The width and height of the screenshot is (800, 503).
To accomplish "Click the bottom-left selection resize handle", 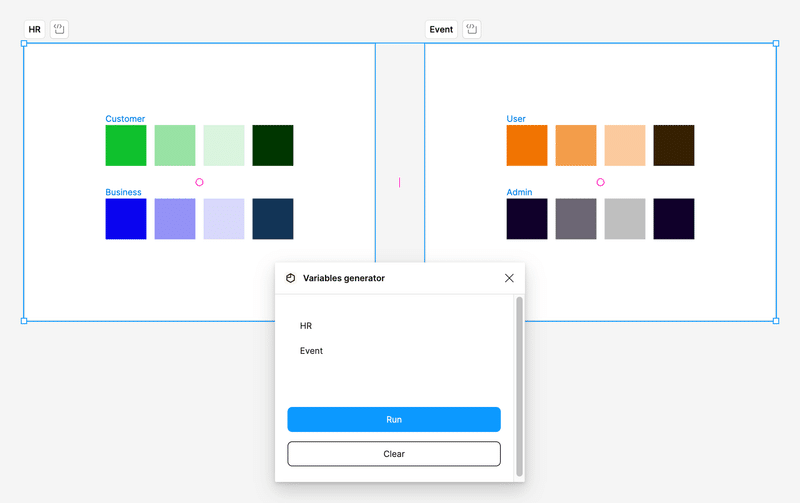I will click(24, 321).
